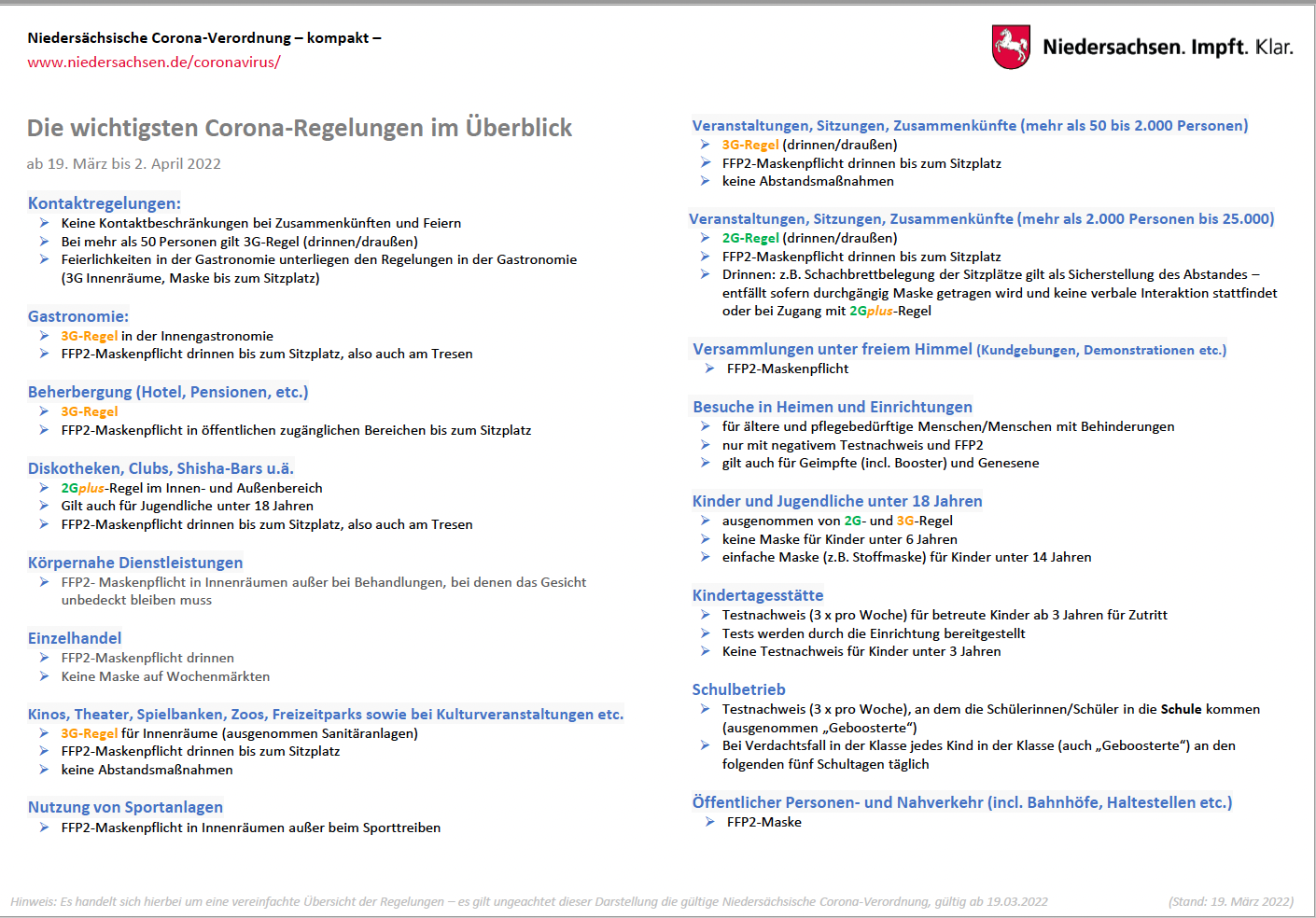This screenshot has height=918, width=1316.
Task: Click 'Keine Testnachweis für Kinder unter 3 Jahren'
Action: pos(861,651)
